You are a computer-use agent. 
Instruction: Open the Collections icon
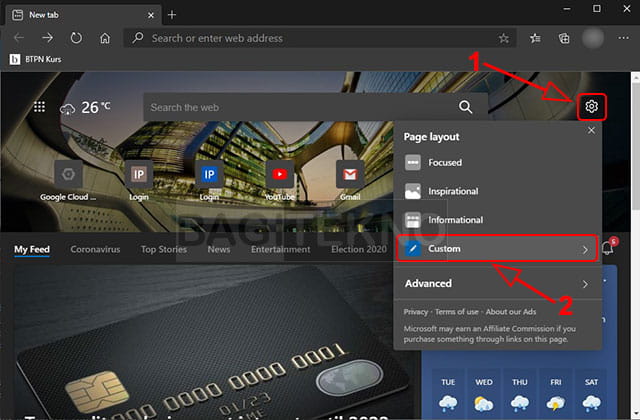564,38
